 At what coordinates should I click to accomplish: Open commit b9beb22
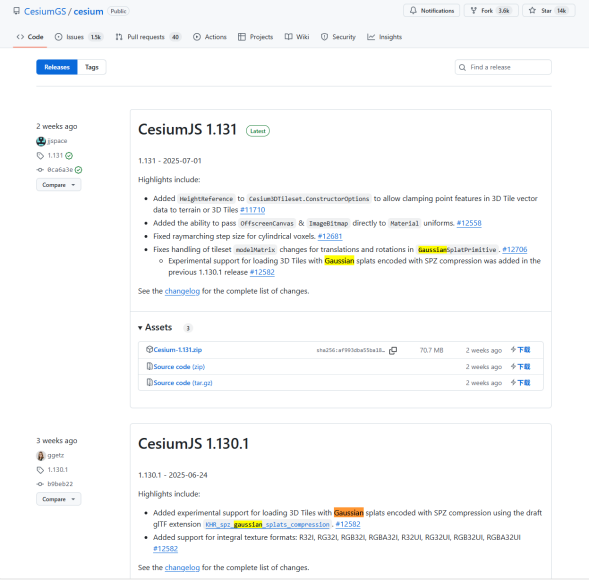[60, 484]
